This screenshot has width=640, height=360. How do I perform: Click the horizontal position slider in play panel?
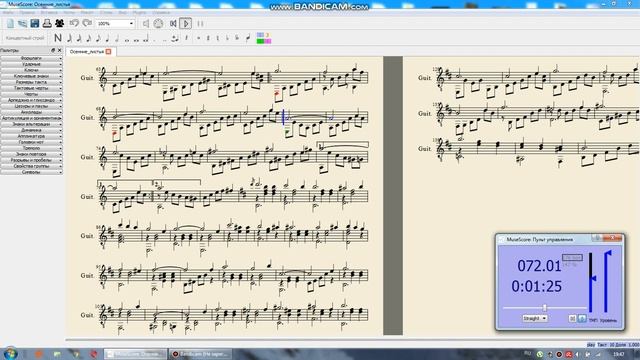545,308
